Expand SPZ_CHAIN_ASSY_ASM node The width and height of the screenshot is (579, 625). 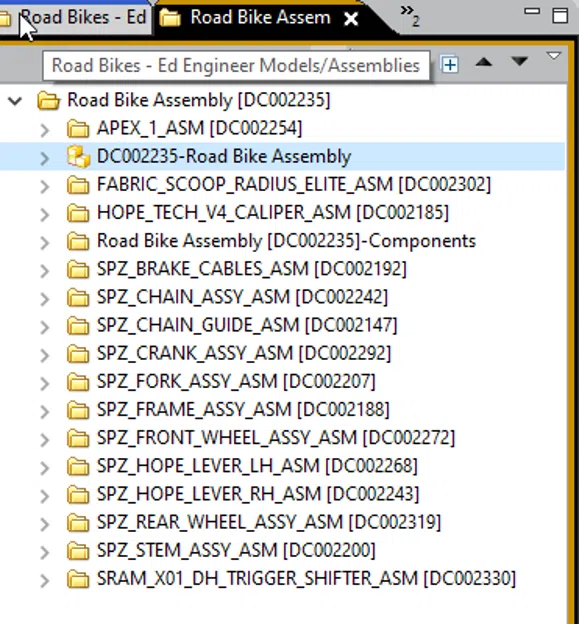pos(45,299)
